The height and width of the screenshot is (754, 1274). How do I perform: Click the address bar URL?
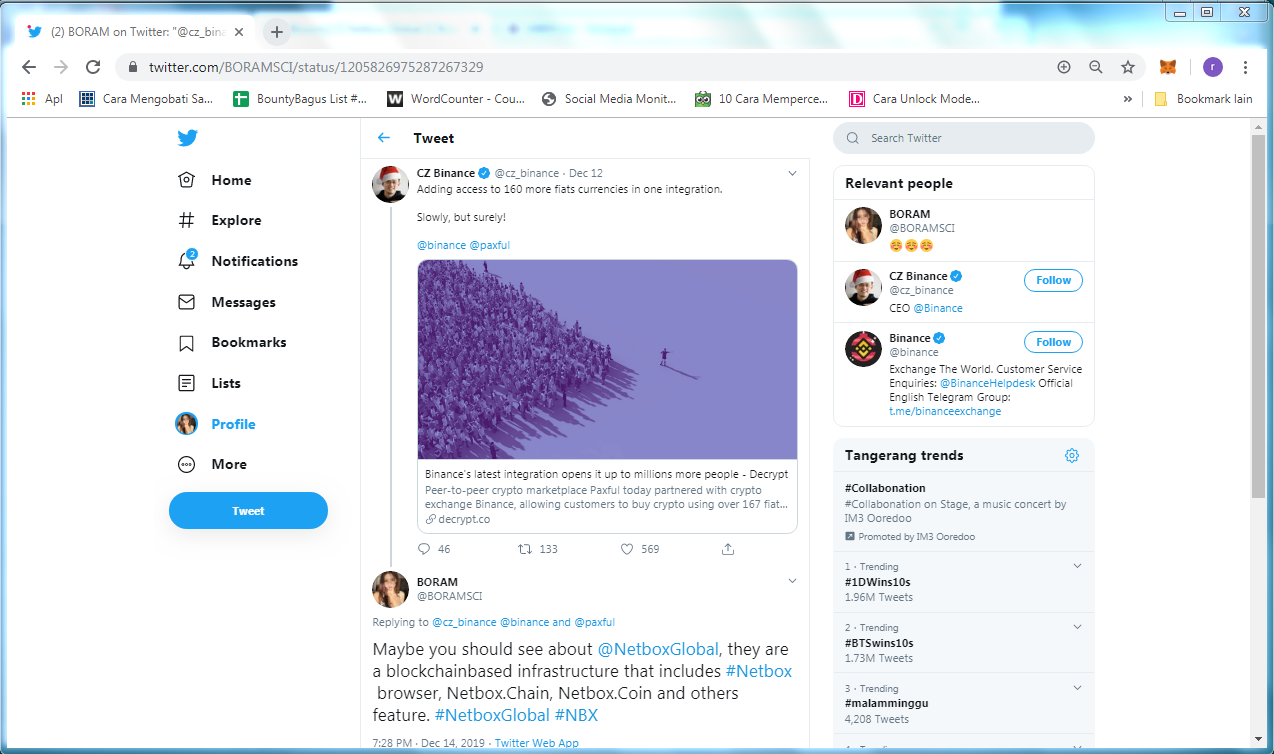tap(317, 67)
